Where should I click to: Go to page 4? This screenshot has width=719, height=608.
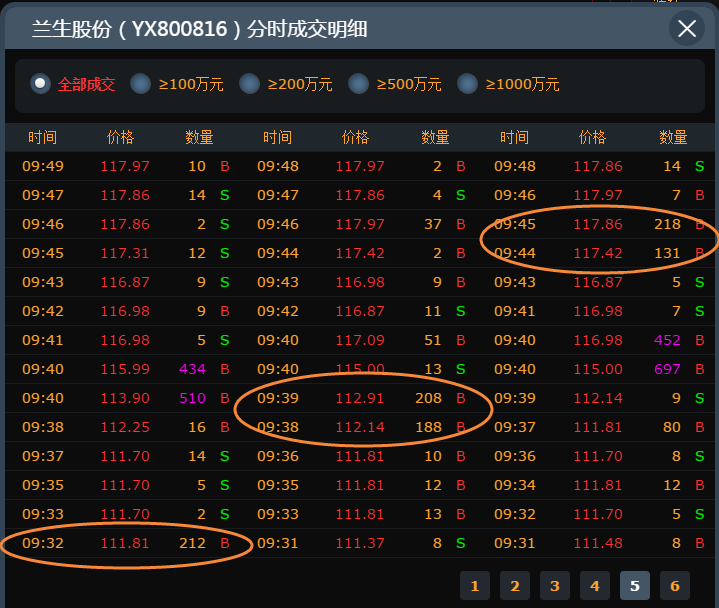pyautogui.click(x=595, y=586)
